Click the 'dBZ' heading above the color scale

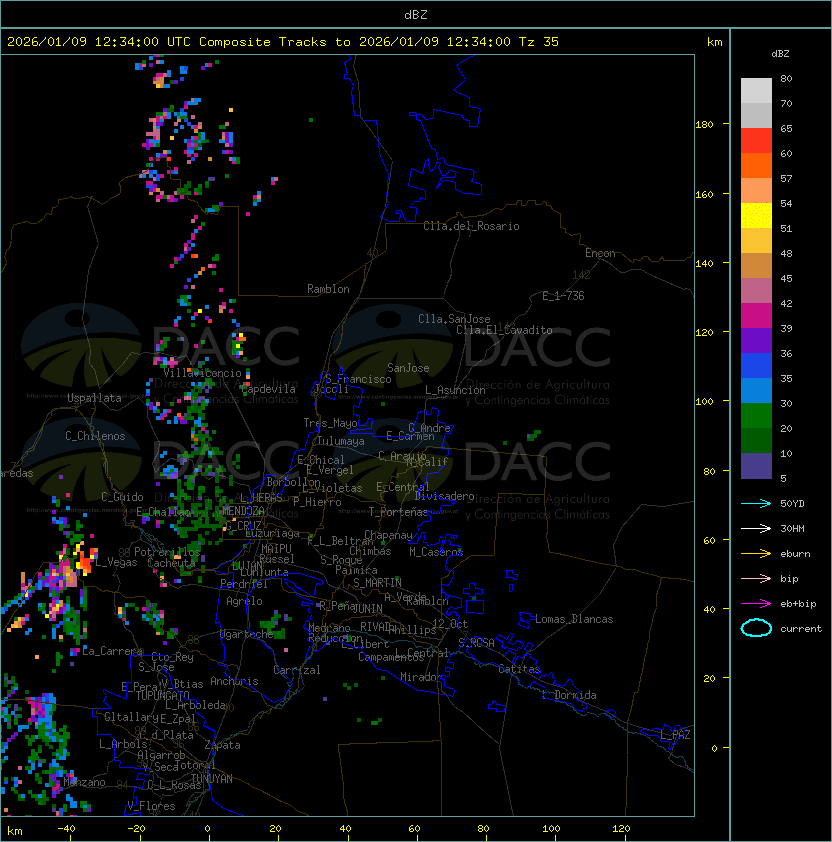click(780, 54)
